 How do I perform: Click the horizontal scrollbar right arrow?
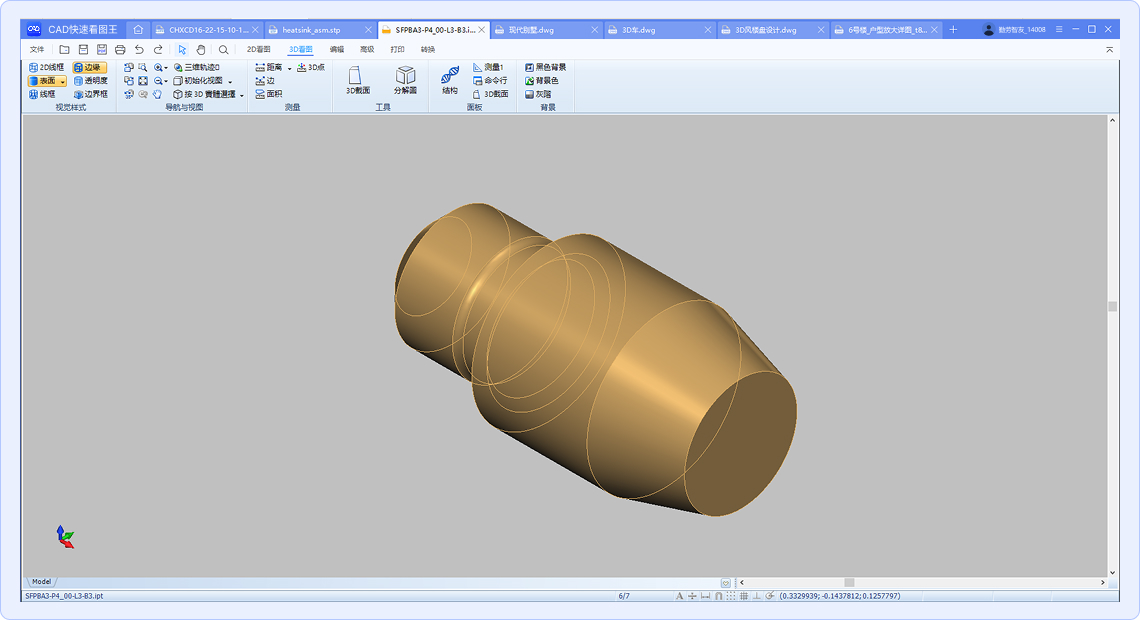click(1103, 583)
